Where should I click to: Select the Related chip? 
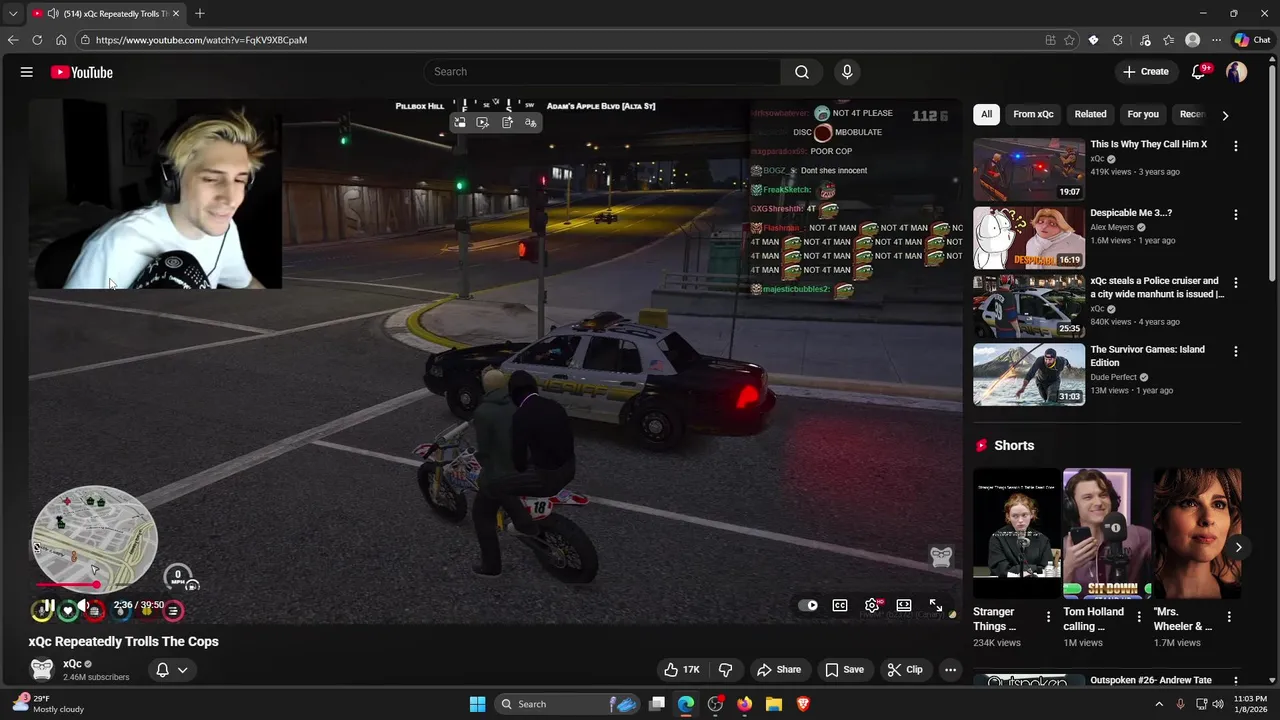click(x=1090, y=114)
